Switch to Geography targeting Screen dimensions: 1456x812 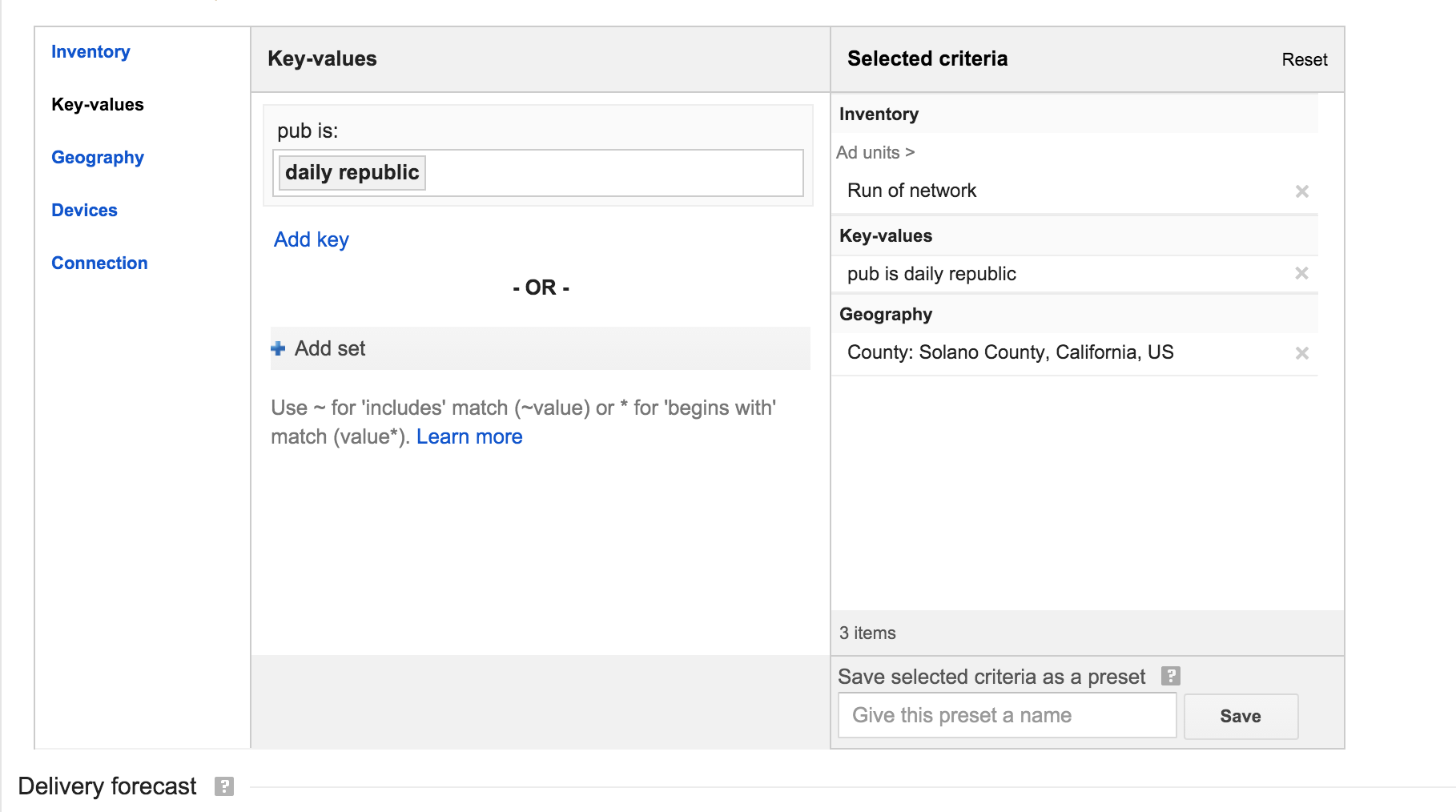(98, 158)
